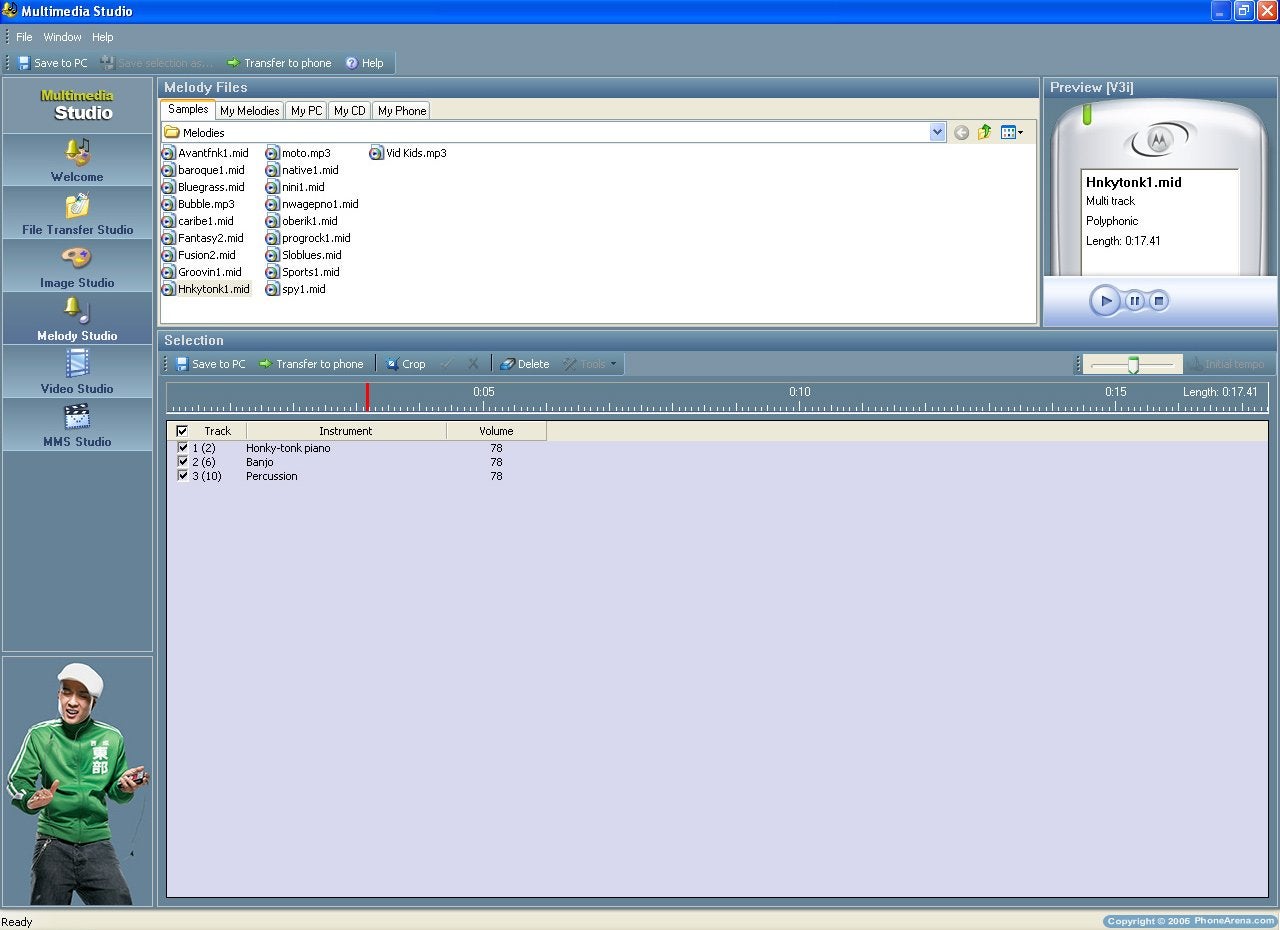Switch to the My Melodies tab
Image resolution: width=1280 pixels, height=930 pixels.
coord(250,111)
